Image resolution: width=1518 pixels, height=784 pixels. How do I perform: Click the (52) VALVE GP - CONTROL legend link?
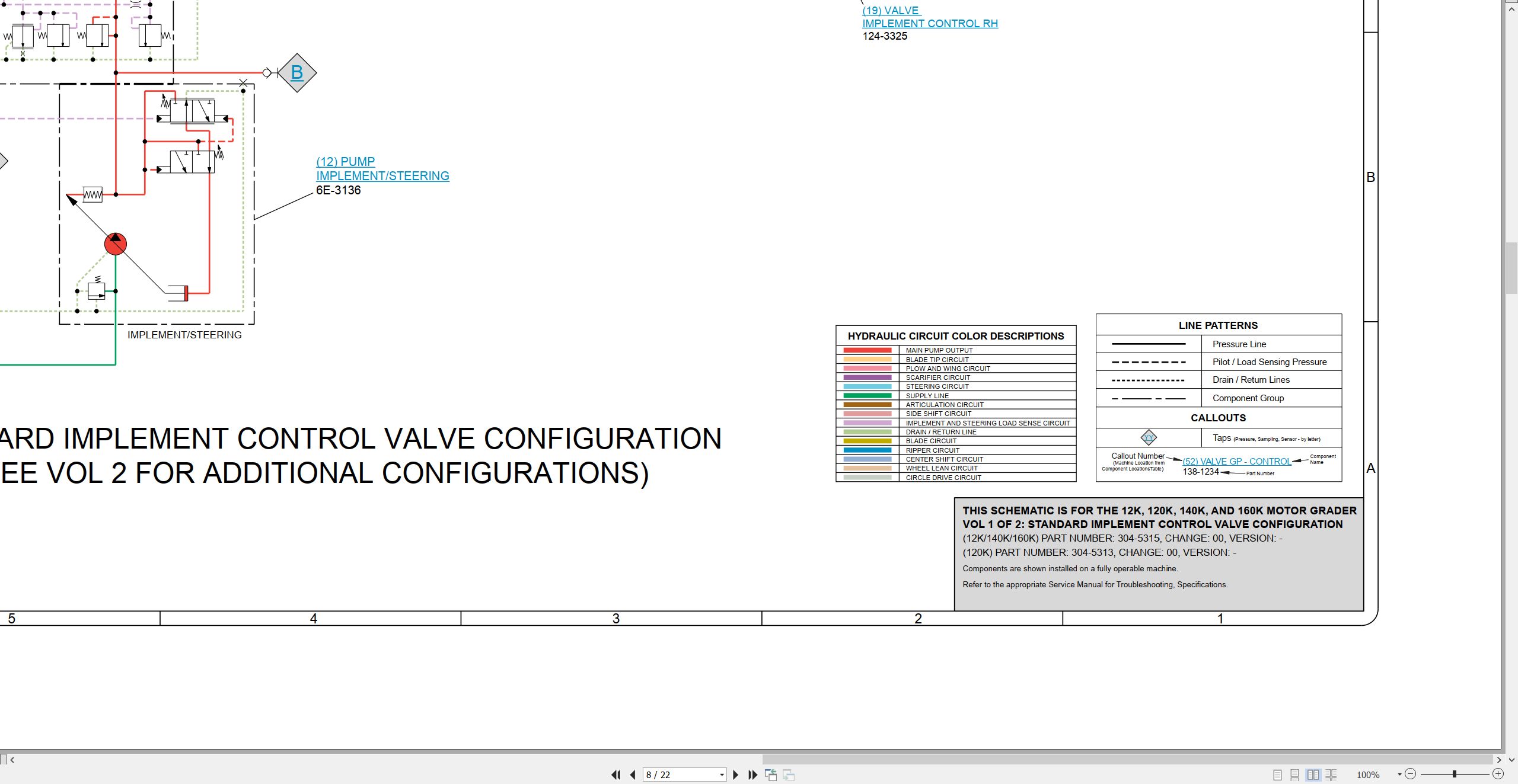1237,461
